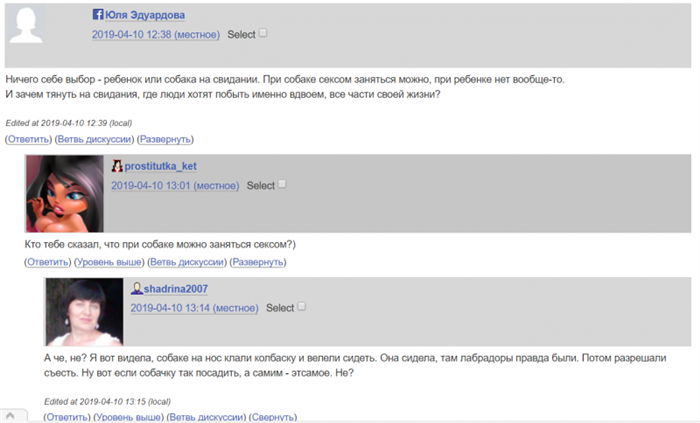Open the 2019-04-10 13:14 comment permalink

(194, 308)
